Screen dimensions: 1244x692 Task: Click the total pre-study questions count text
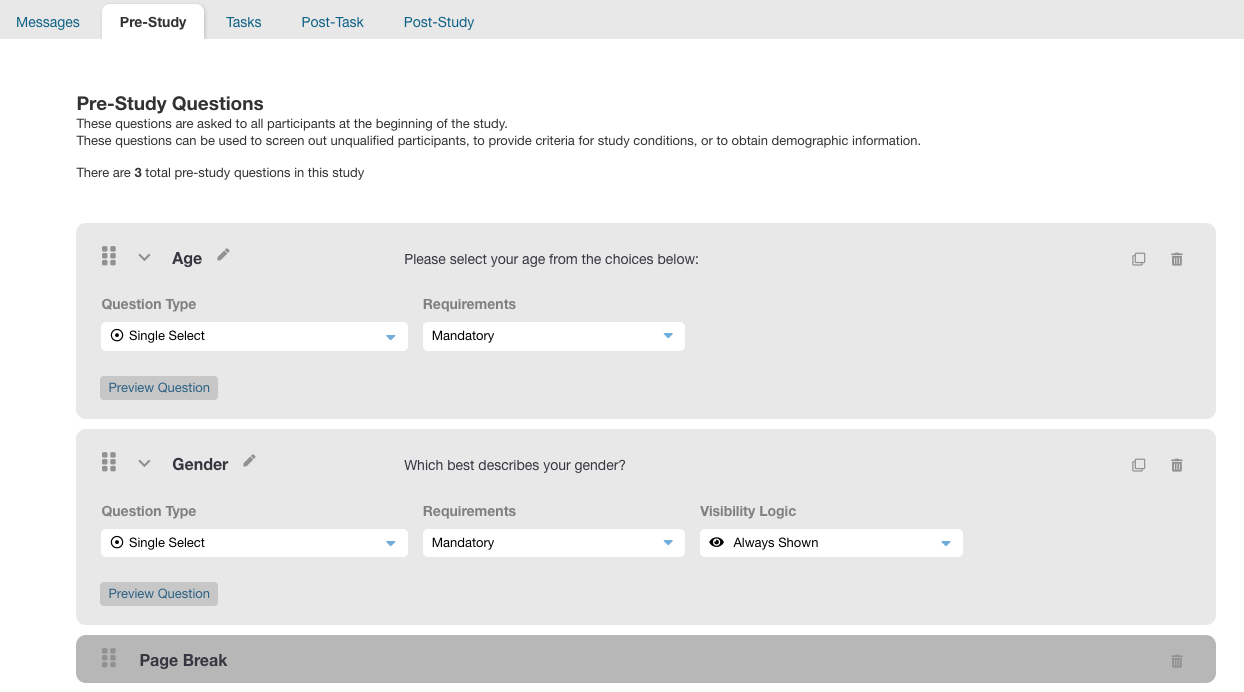tap(220, 173)
